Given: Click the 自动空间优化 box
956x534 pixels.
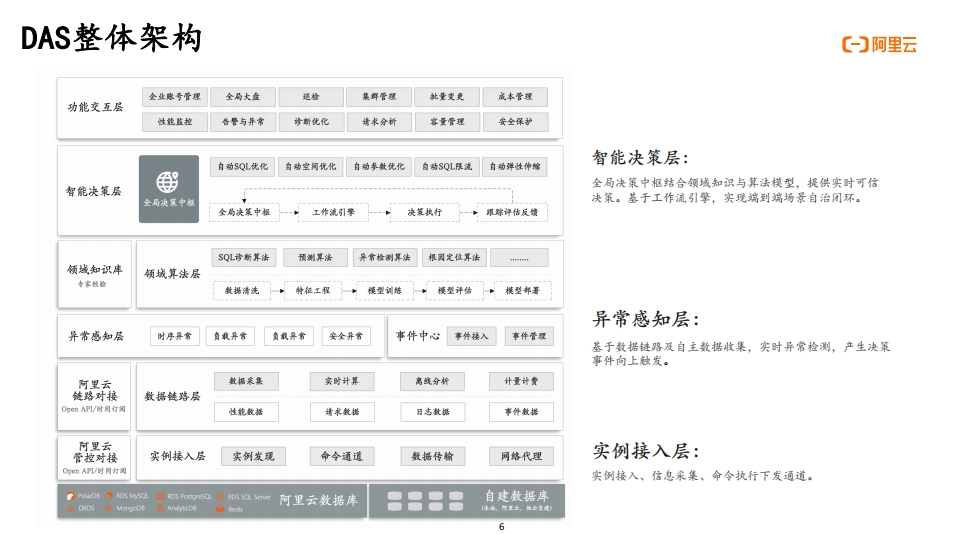Looking at the screenshot, I should (311, 166).
